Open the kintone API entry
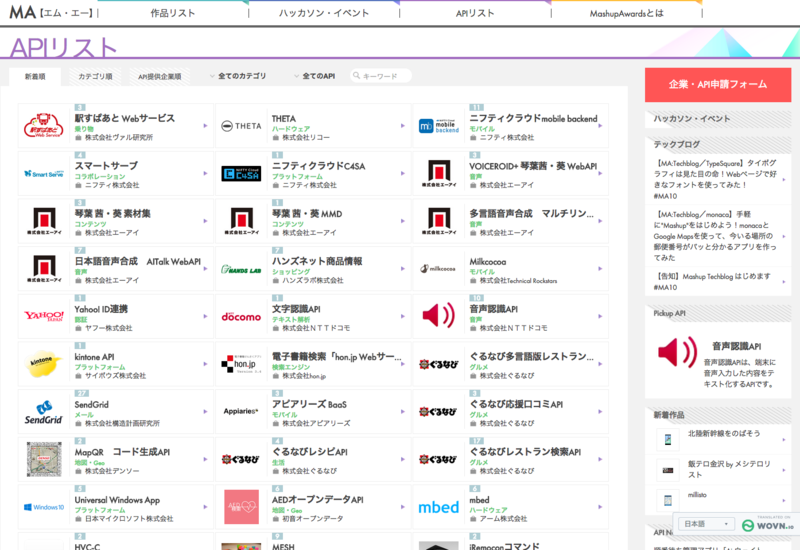Viewport: 800px width, 550px height. (94, 357)
